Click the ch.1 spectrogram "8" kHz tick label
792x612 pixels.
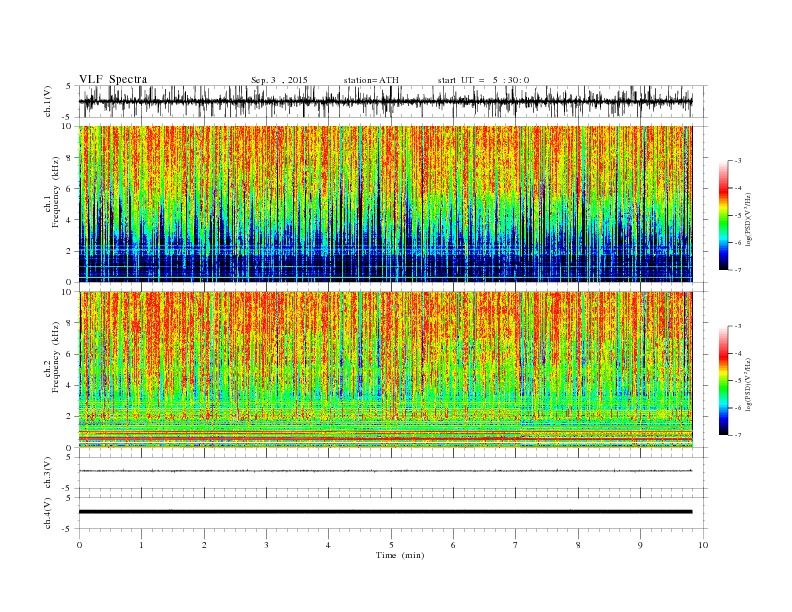pyautogui.click(x=70, y=158)
